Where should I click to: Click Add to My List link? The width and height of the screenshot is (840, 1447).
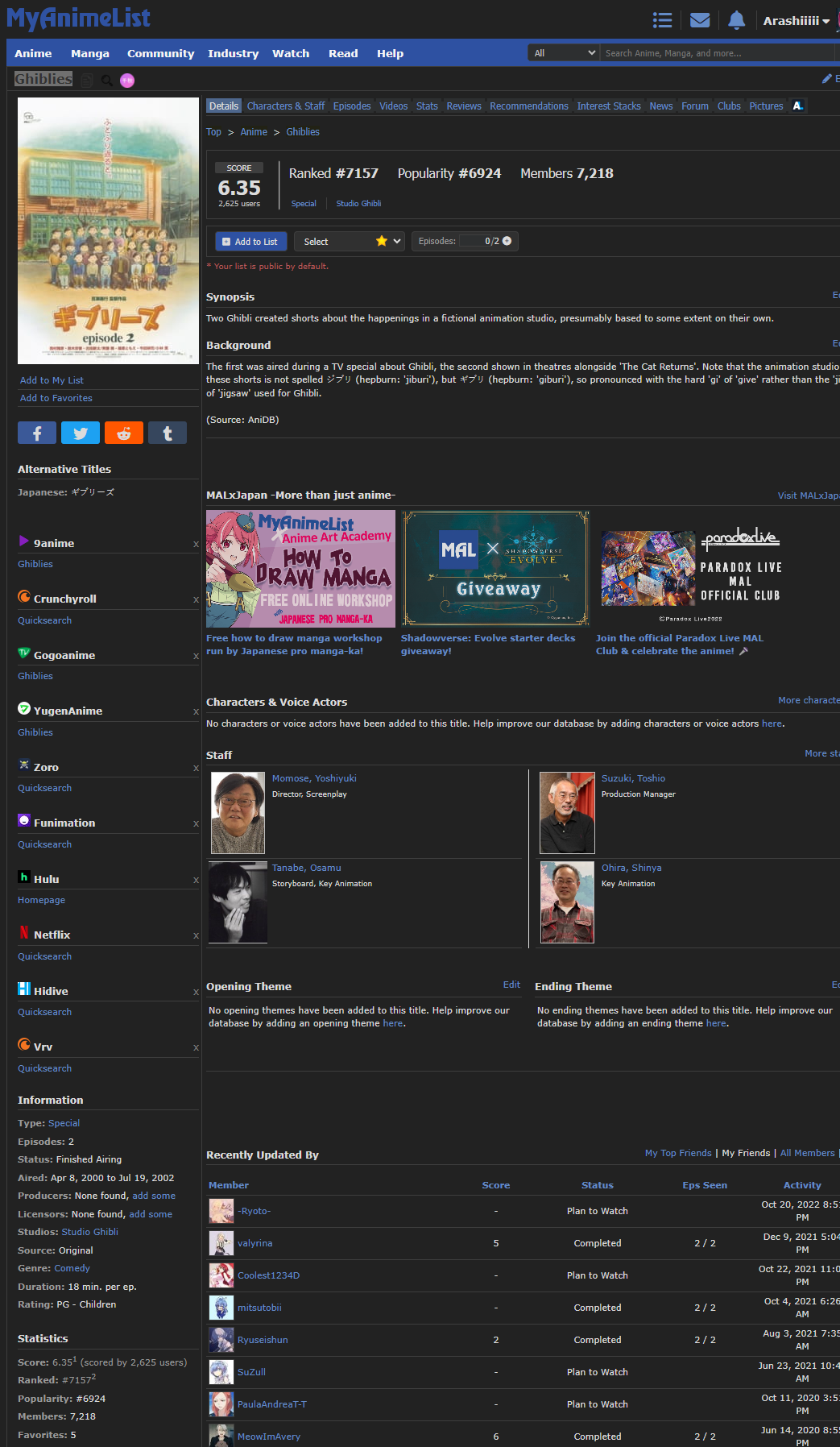pos(52,380)
